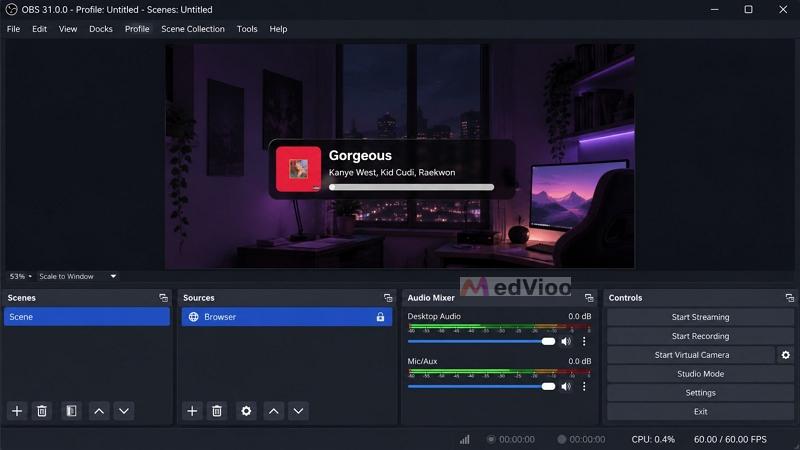Screen dimensions: 800x450
Task: Click Desktop Audio 0.0 dB value
Action: (580, 316)
